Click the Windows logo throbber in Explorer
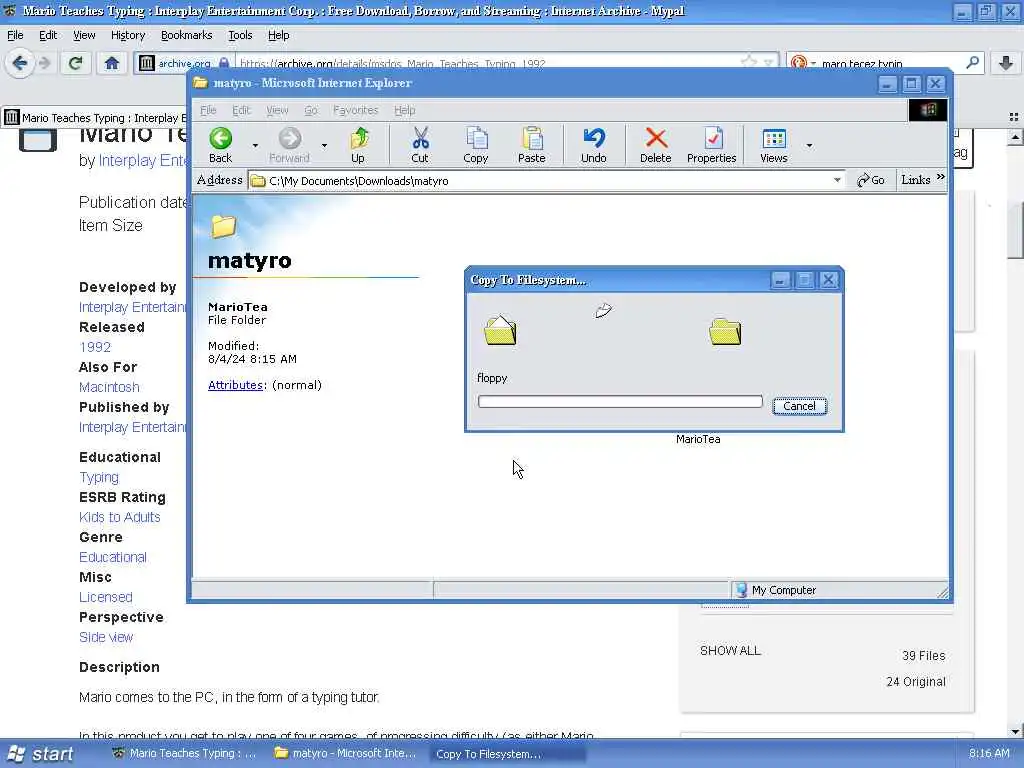Image resolution: width=1024 pixels, height=768 pixels. (927, 110)
